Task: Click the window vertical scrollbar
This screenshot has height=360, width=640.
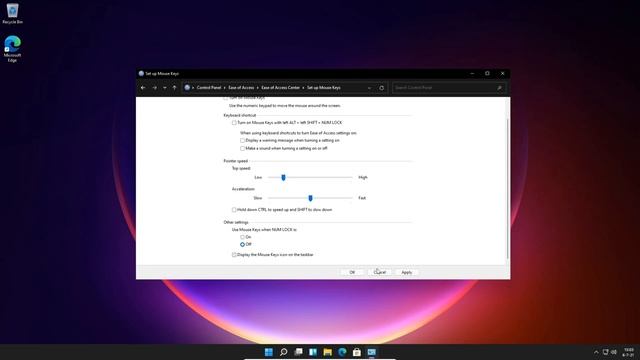Action: click(507, 189)
